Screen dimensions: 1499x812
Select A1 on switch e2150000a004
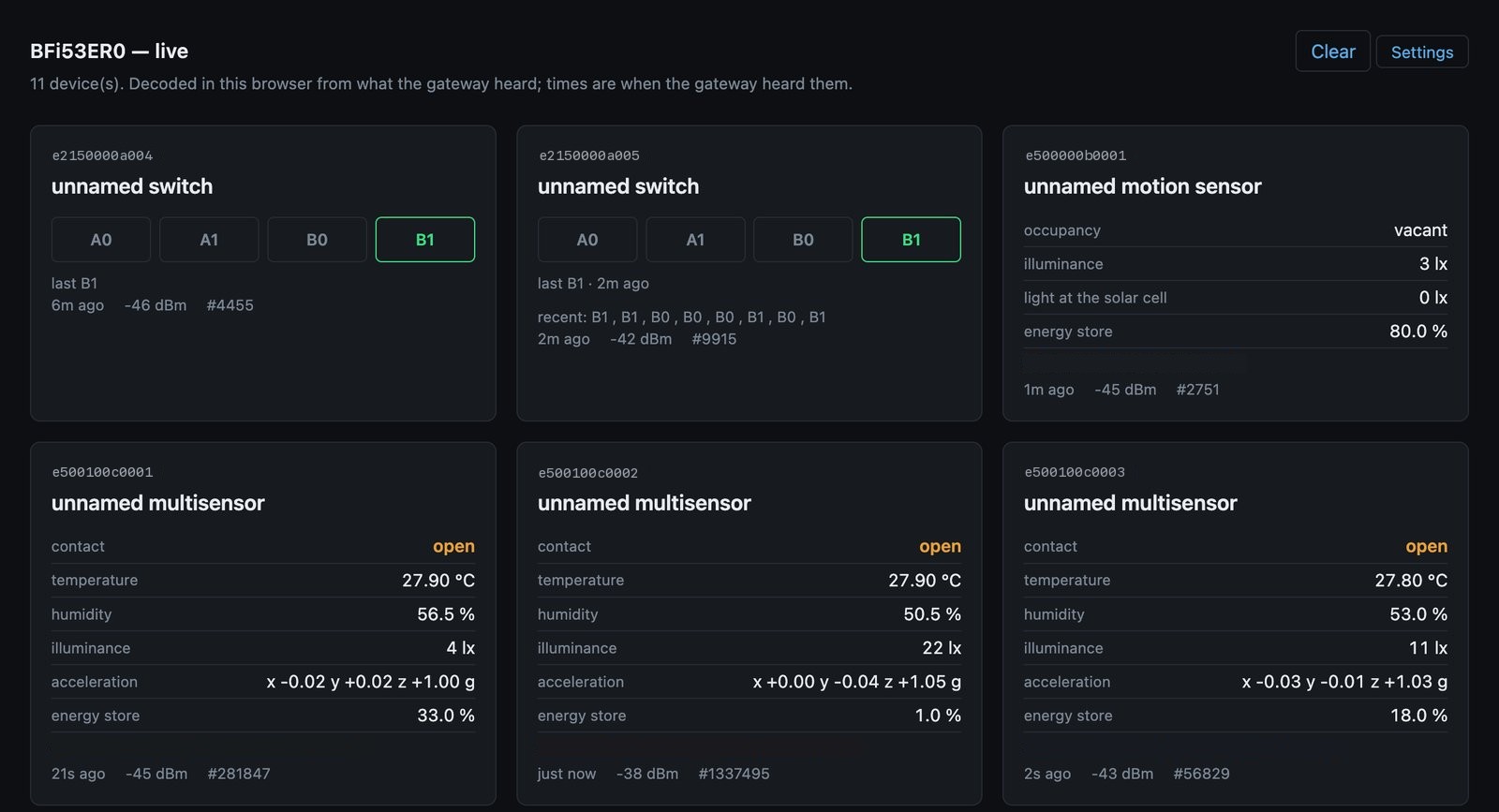(209, 240)
